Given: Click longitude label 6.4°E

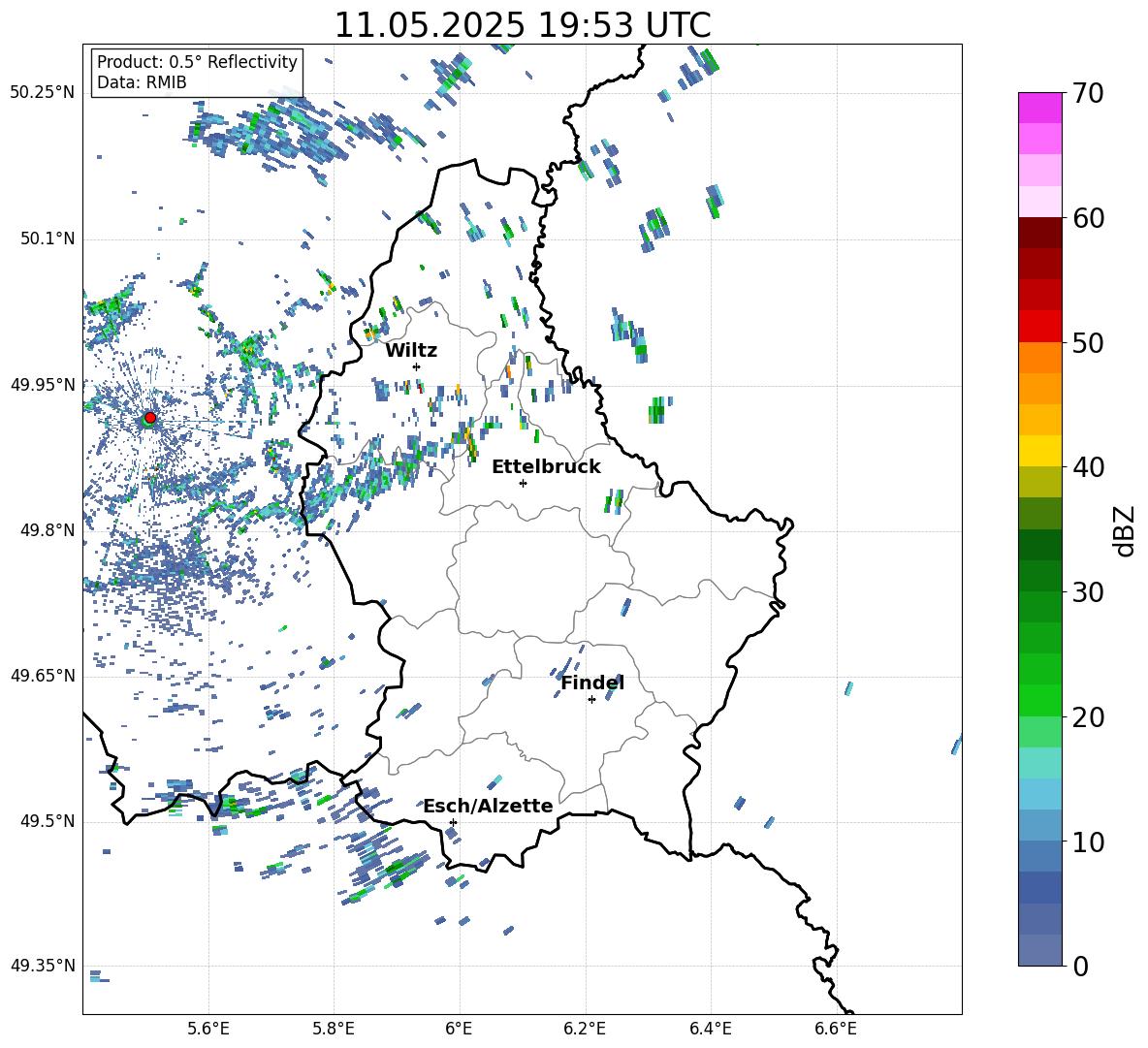Looking at the screenshot, I should tap(710, 1029).
